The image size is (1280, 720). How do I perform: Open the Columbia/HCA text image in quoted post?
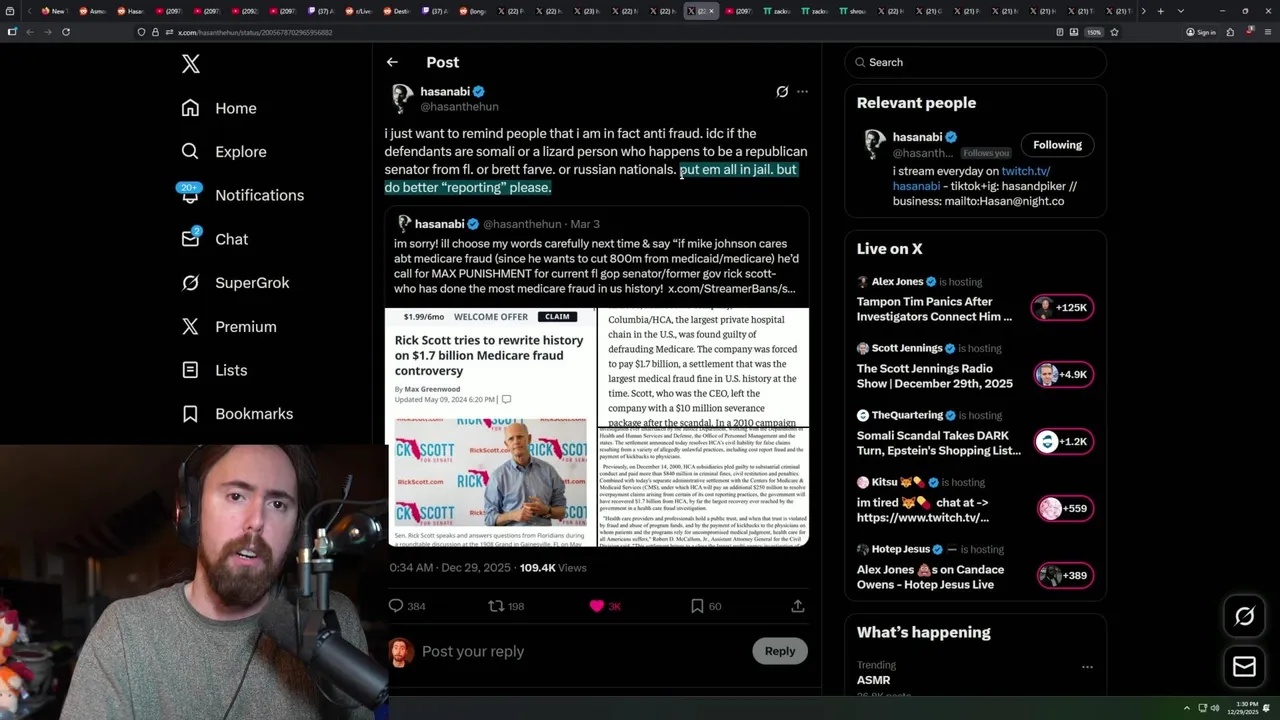point(703,367)
